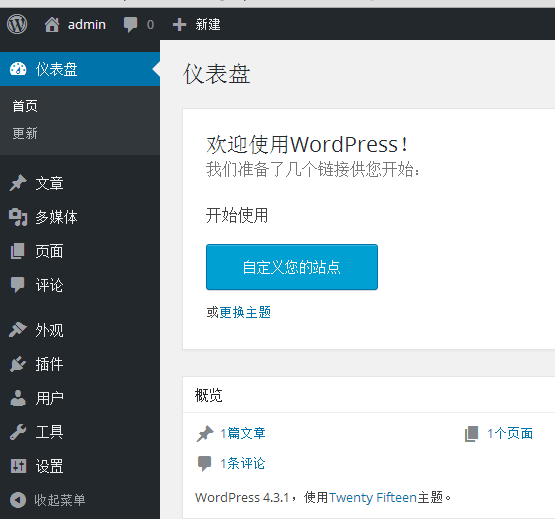Click the plug icon beside 插件

18,364
